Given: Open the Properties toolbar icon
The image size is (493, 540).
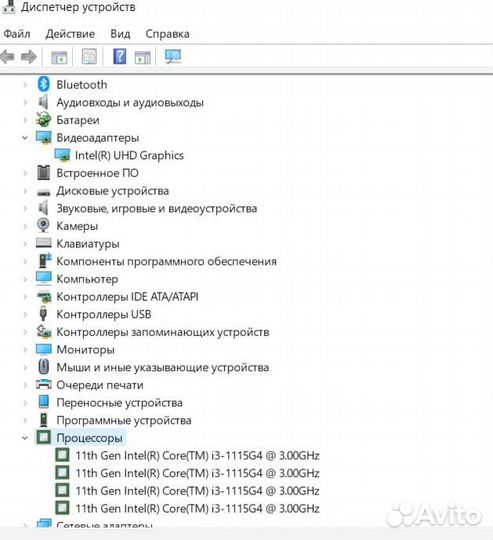Looking at the screenshot, I should pos(89,56).
